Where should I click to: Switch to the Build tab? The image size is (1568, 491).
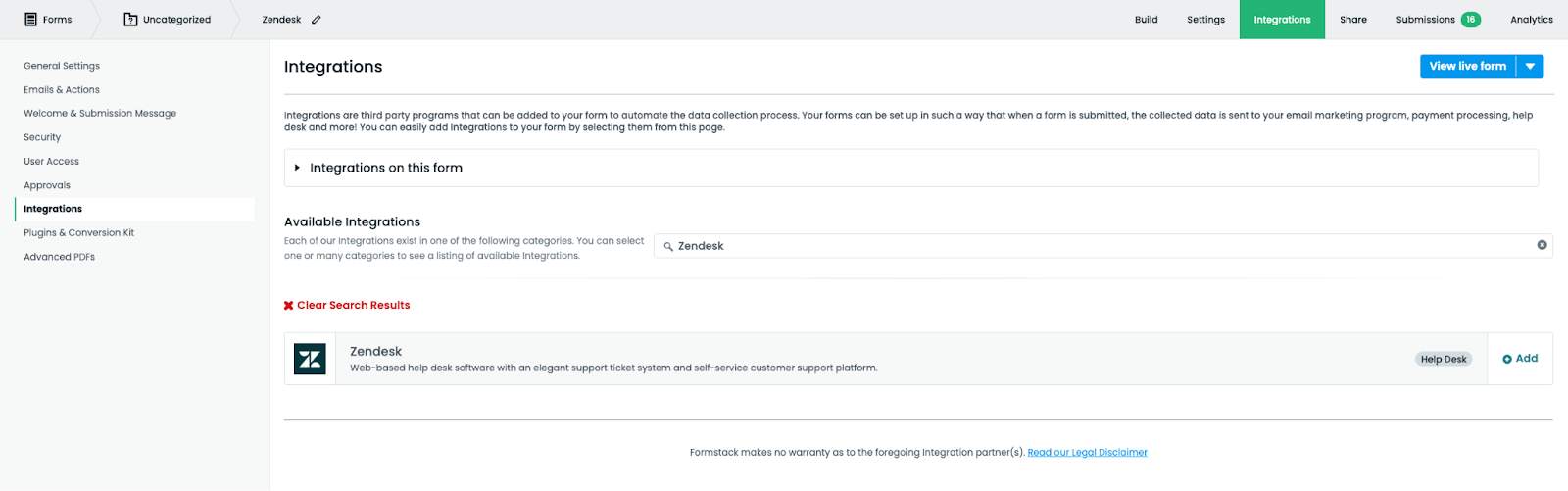pyautogui.click(x=1146, y=20)
